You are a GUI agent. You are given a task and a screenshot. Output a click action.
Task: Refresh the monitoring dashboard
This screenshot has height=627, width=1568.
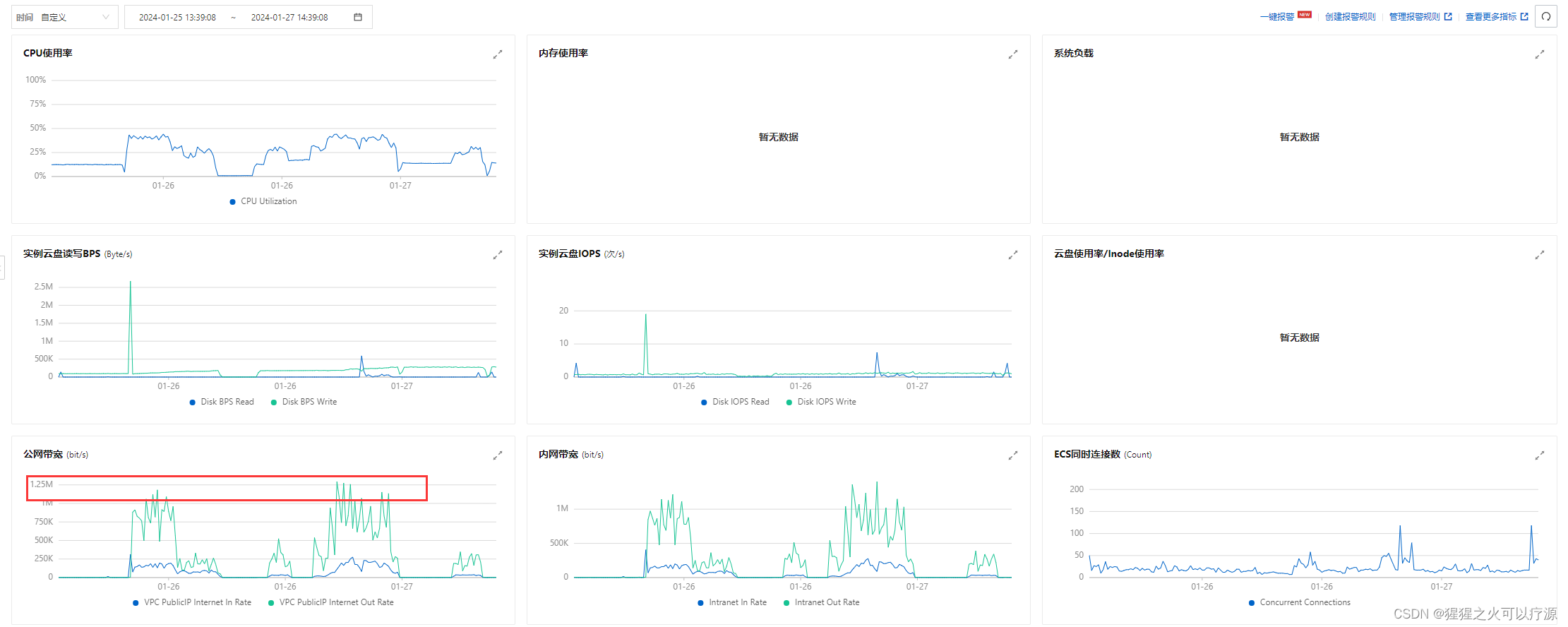click(1546, 17)
